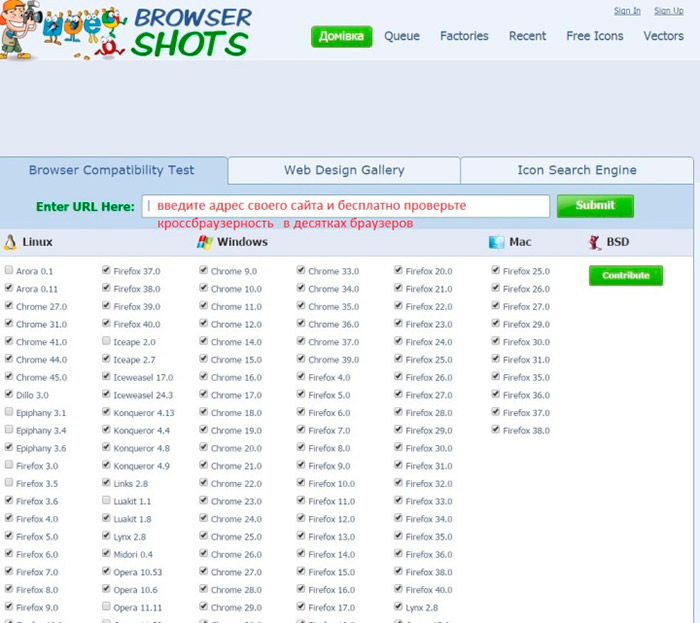Uncheck the Firefox 25.0 Mac checkbox

pyautogui.click(x=495, y=270)
